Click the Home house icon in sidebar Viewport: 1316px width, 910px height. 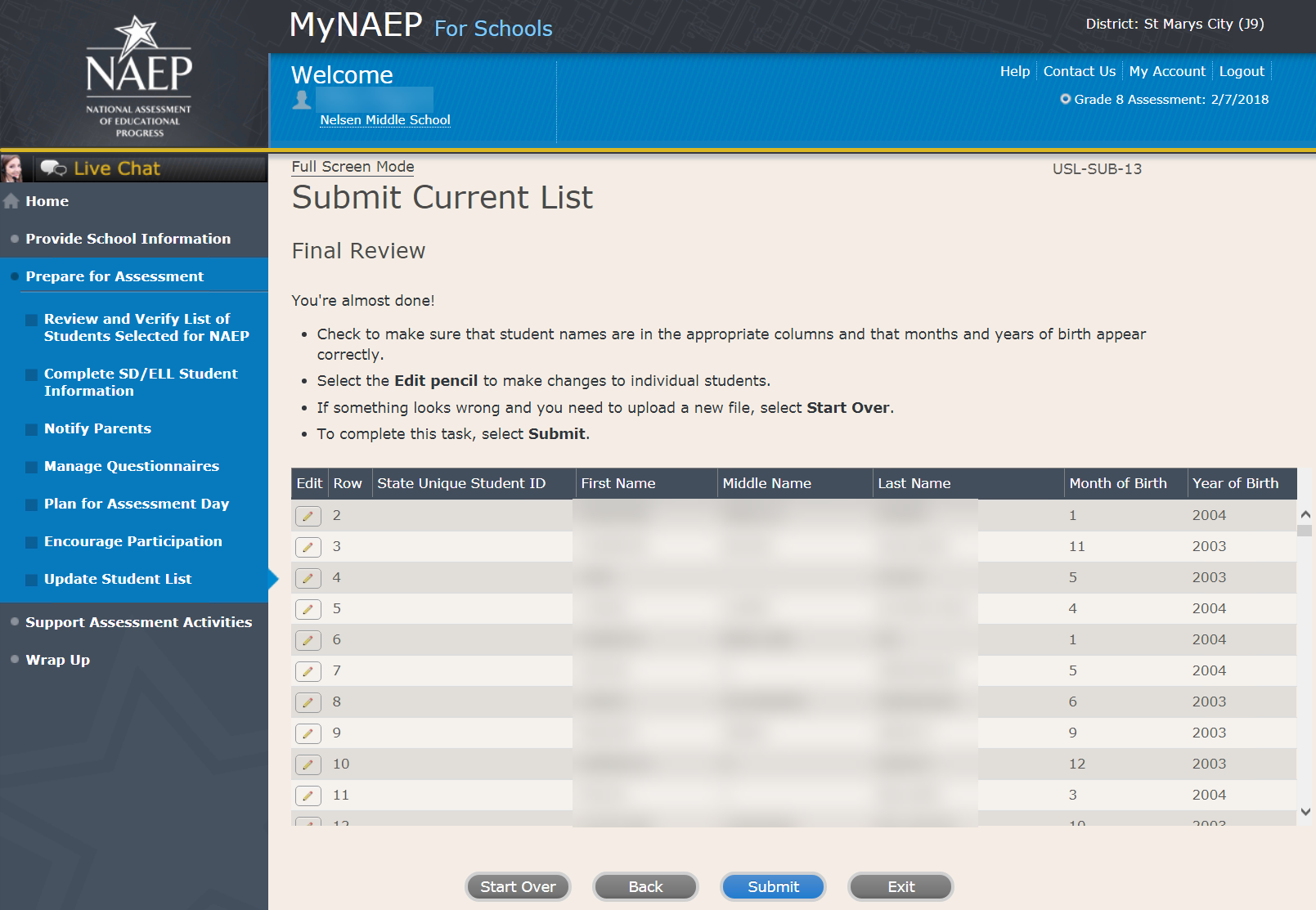(x=11, y=201)
